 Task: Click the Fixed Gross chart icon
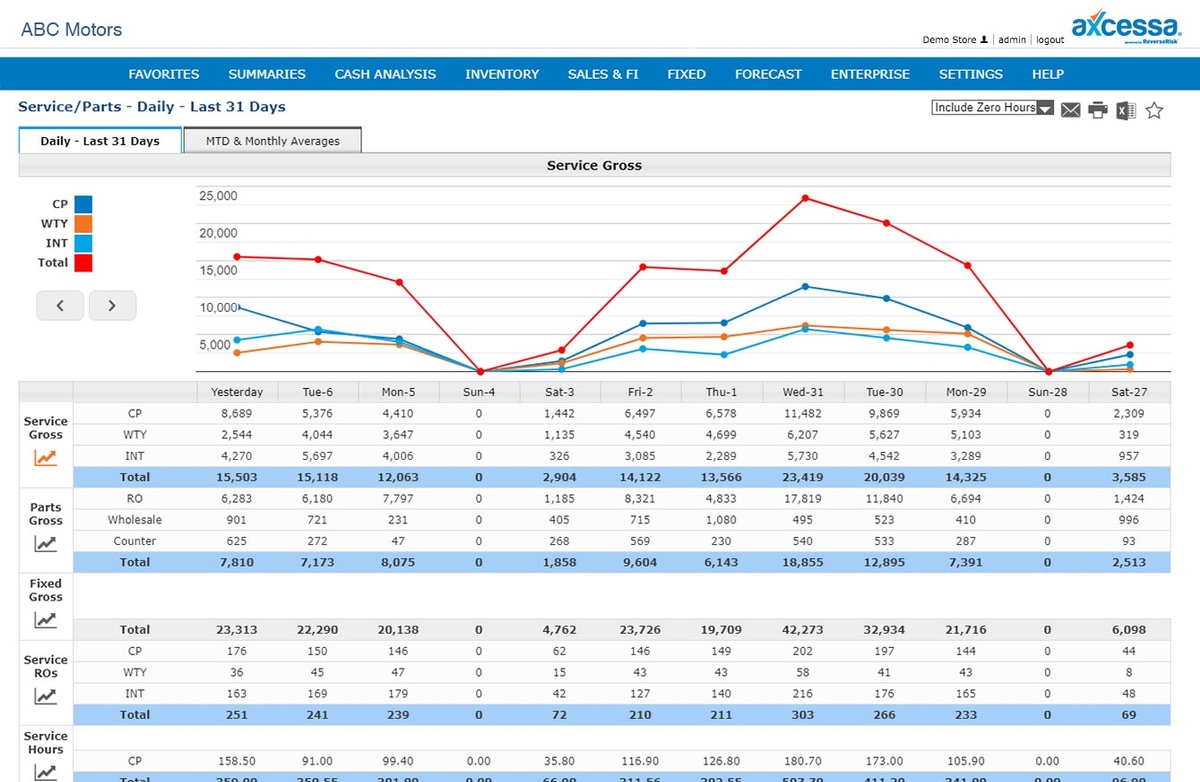click(x=45, y=620)
